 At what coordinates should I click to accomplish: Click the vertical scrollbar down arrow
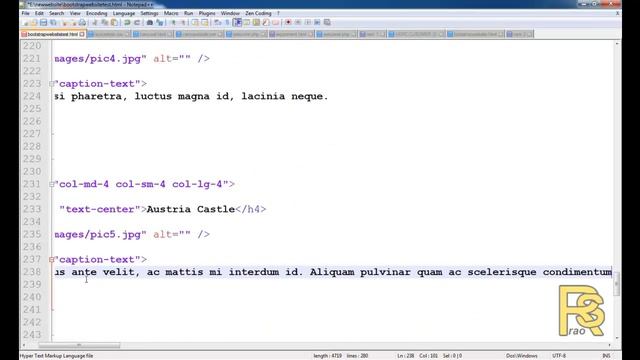[617, 338]
